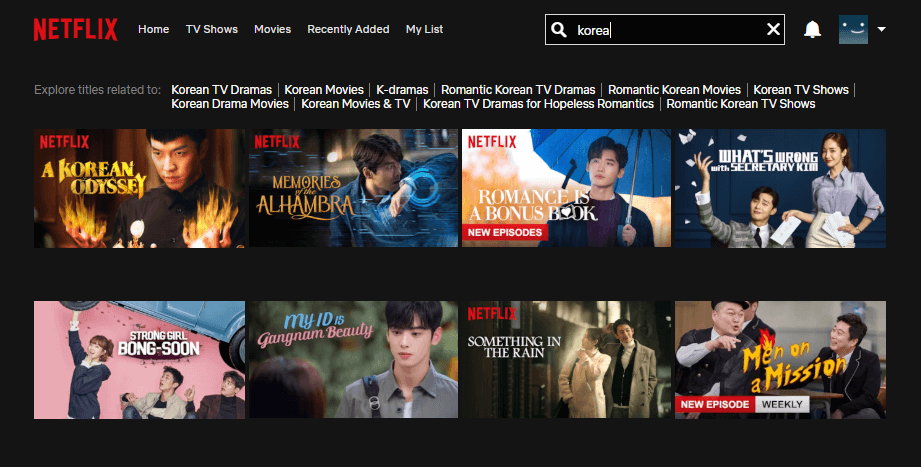Follow the Korean TV Dramas link
Viewport: 921px width, 467px height.
(221, 90)
